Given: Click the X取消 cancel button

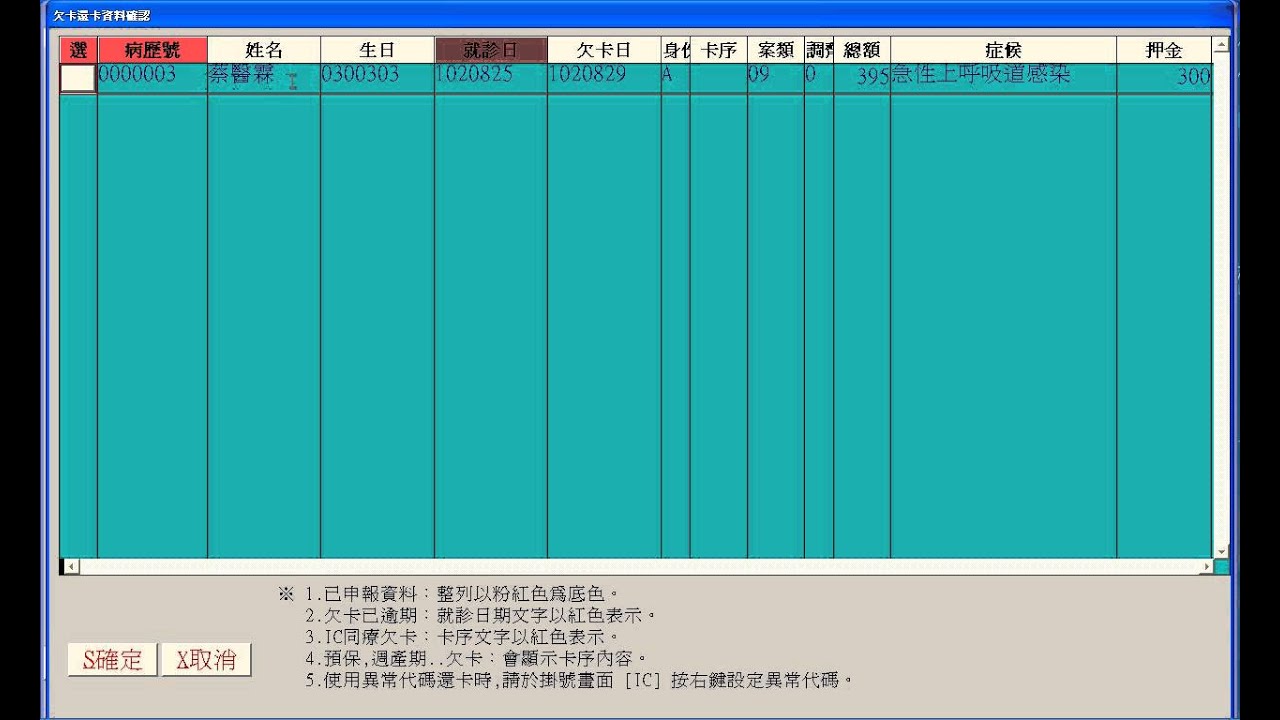Looking at the screenshot, I should pos(206,660).
